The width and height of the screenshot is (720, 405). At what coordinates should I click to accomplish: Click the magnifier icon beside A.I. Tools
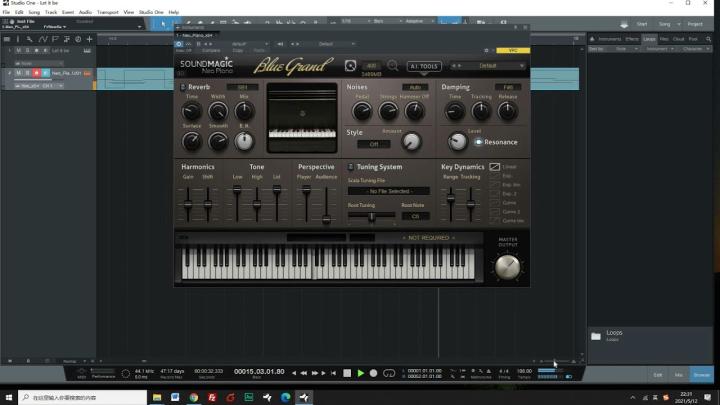pos(393,66)
